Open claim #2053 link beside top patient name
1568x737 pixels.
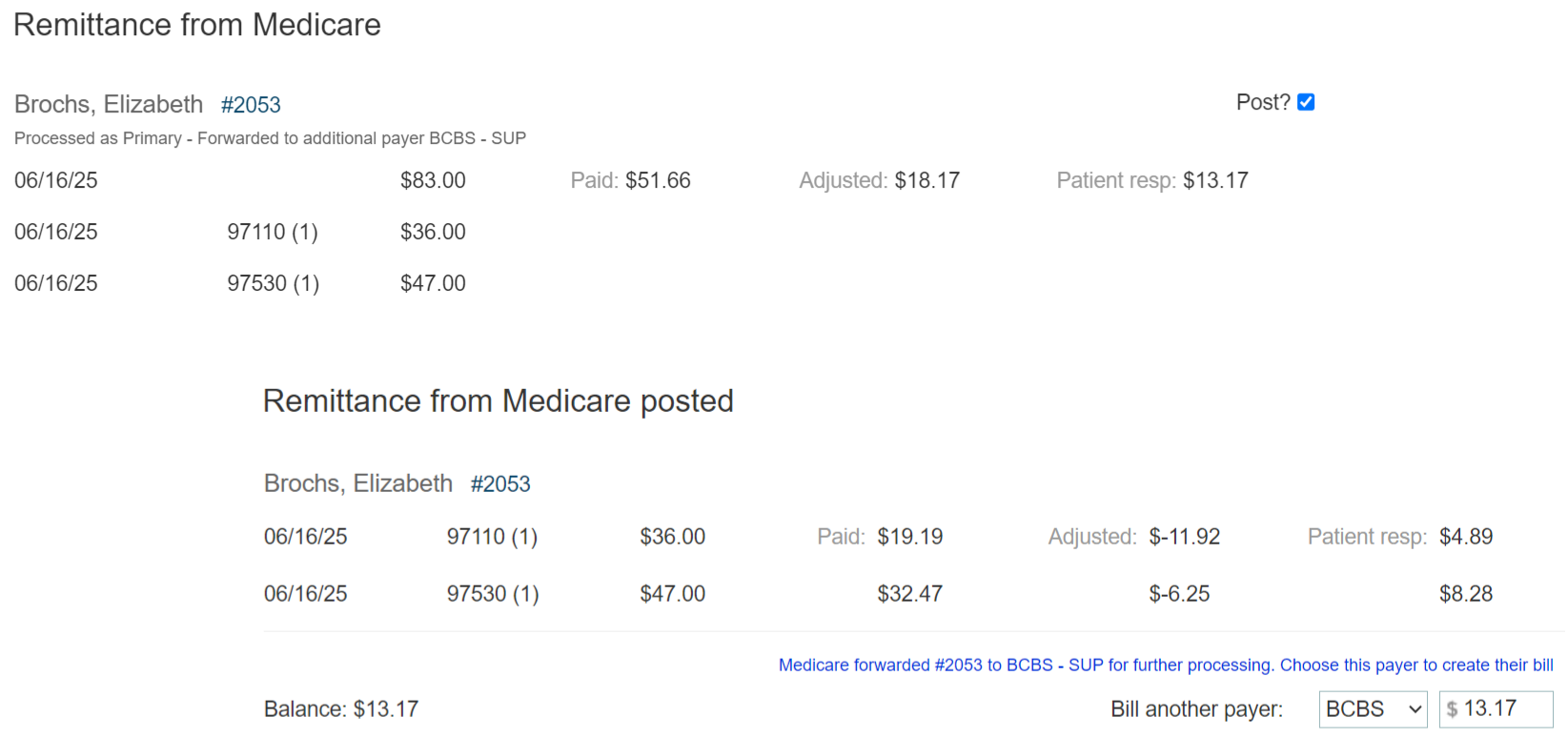[x=251, y=105]
